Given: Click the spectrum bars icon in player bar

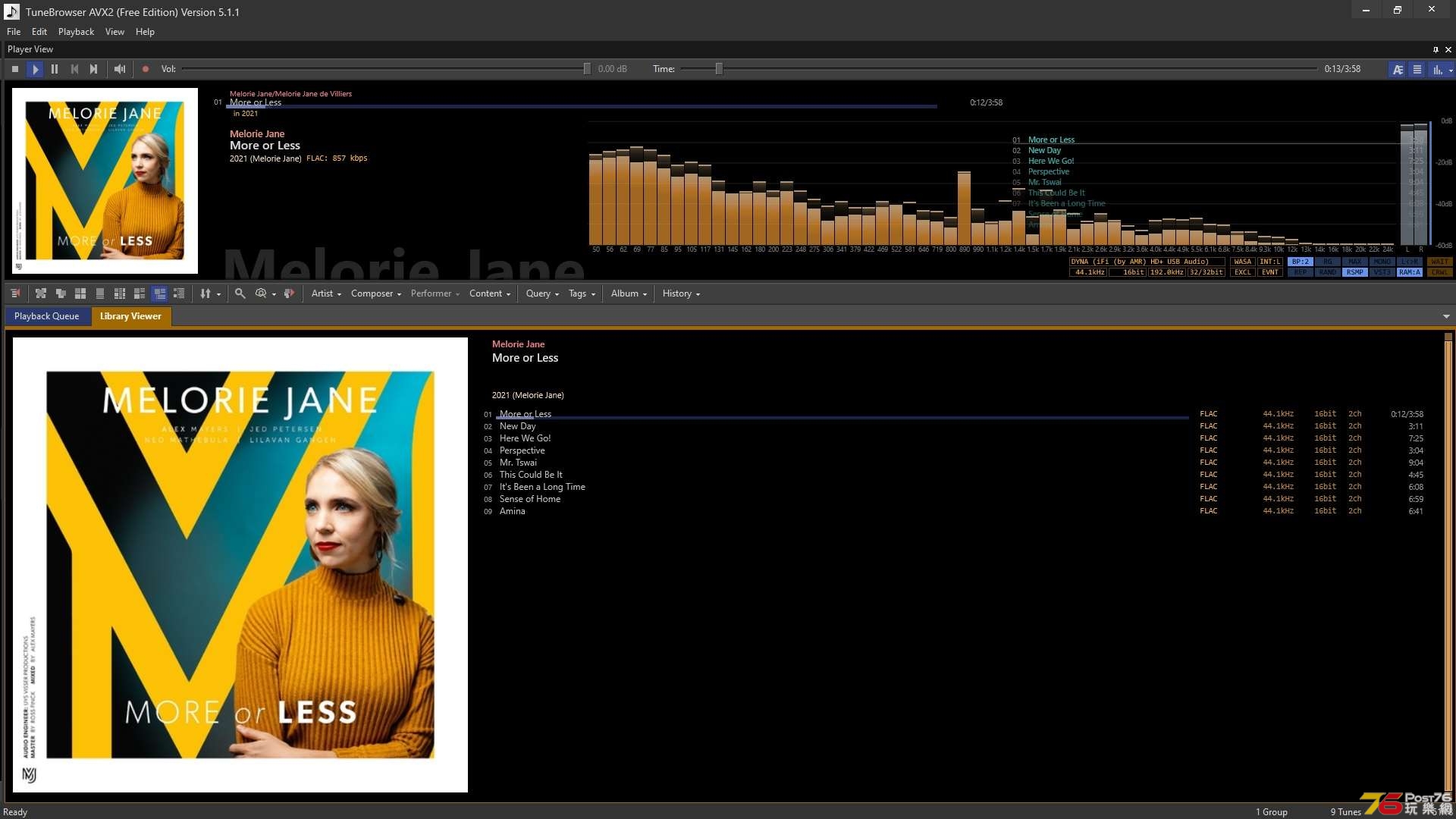Looking at the screenshot, I should 1437,69.
